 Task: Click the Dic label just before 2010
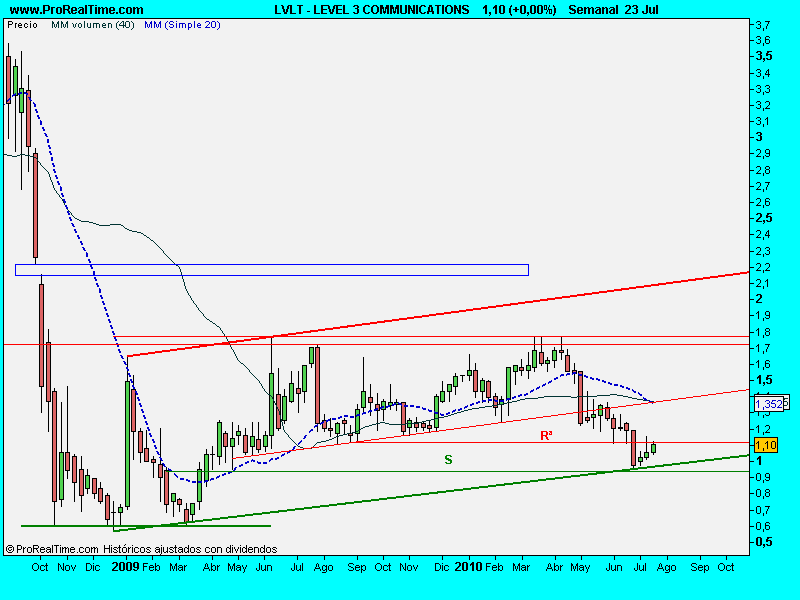442,567
